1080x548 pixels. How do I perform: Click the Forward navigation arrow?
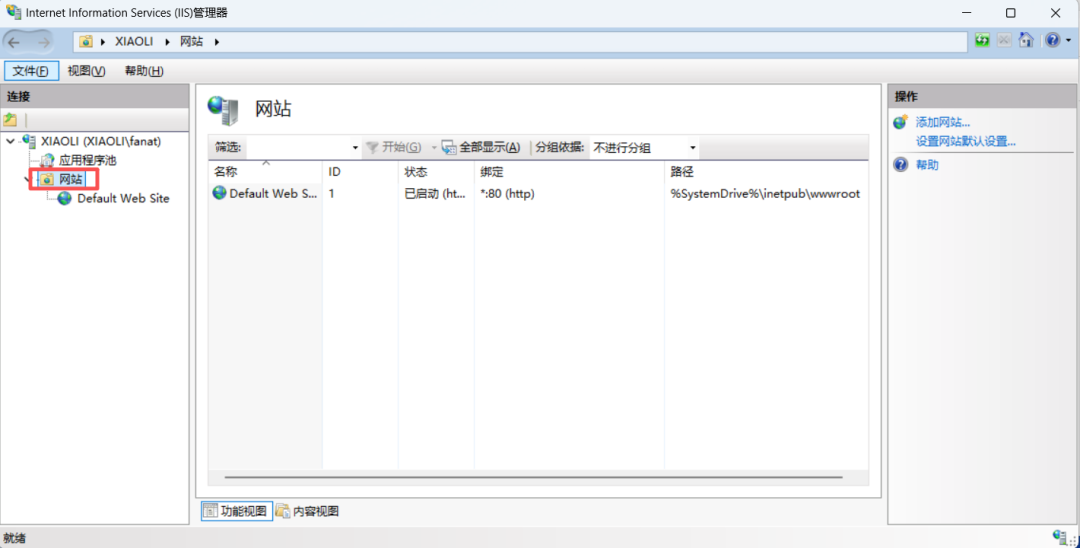(x=43, y=42)
